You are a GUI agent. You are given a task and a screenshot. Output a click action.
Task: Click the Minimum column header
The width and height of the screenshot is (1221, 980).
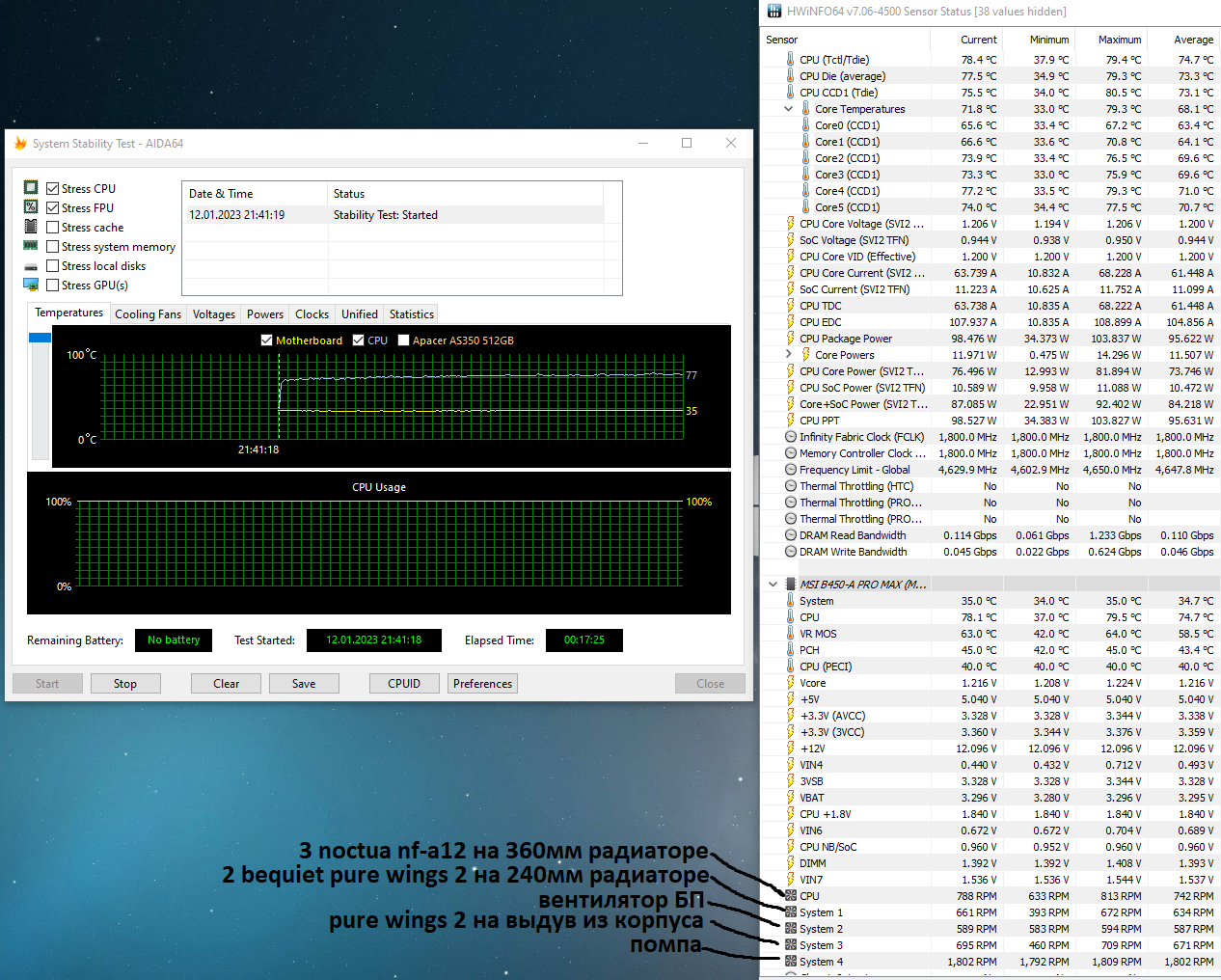1039,40
